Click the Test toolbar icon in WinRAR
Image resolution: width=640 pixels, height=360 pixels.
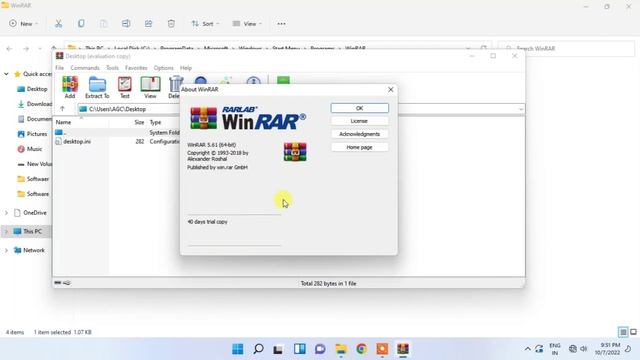[124, 87]
